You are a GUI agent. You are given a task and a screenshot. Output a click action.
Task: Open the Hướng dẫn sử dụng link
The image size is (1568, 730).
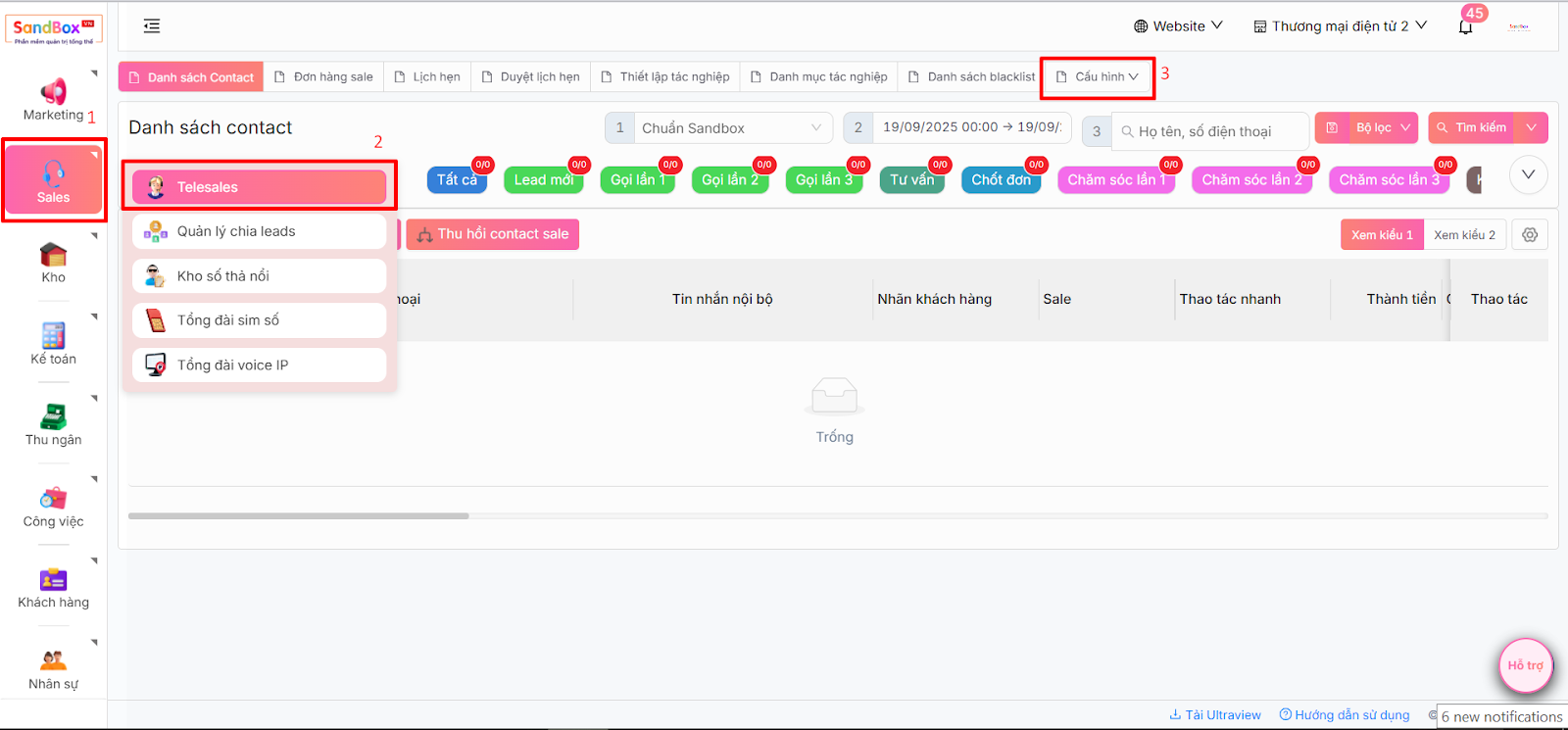tap(1345, 715)
